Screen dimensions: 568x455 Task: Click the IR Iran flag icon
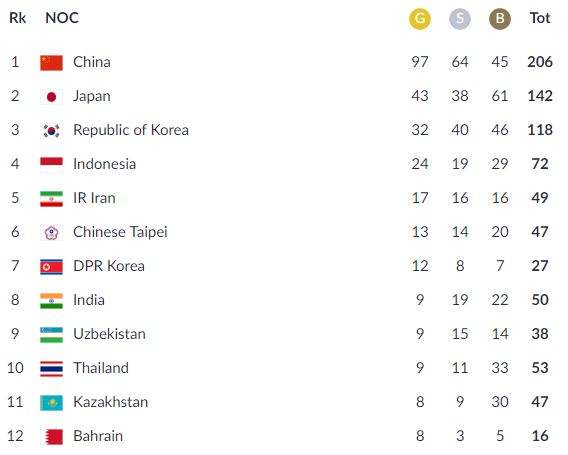51,199
